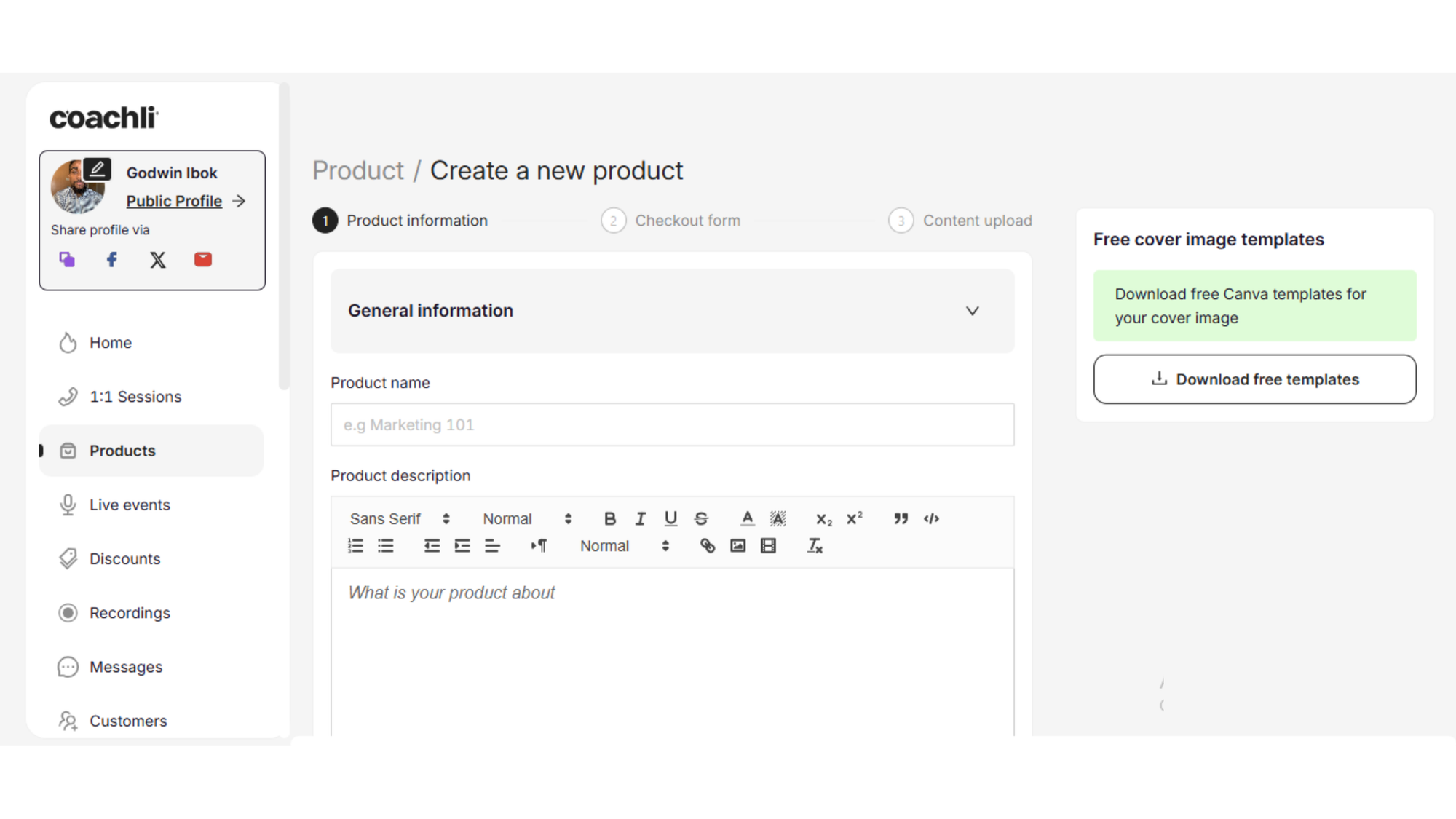
Task: Apply strikethrough formatting
Action: (x=701, y=518)
